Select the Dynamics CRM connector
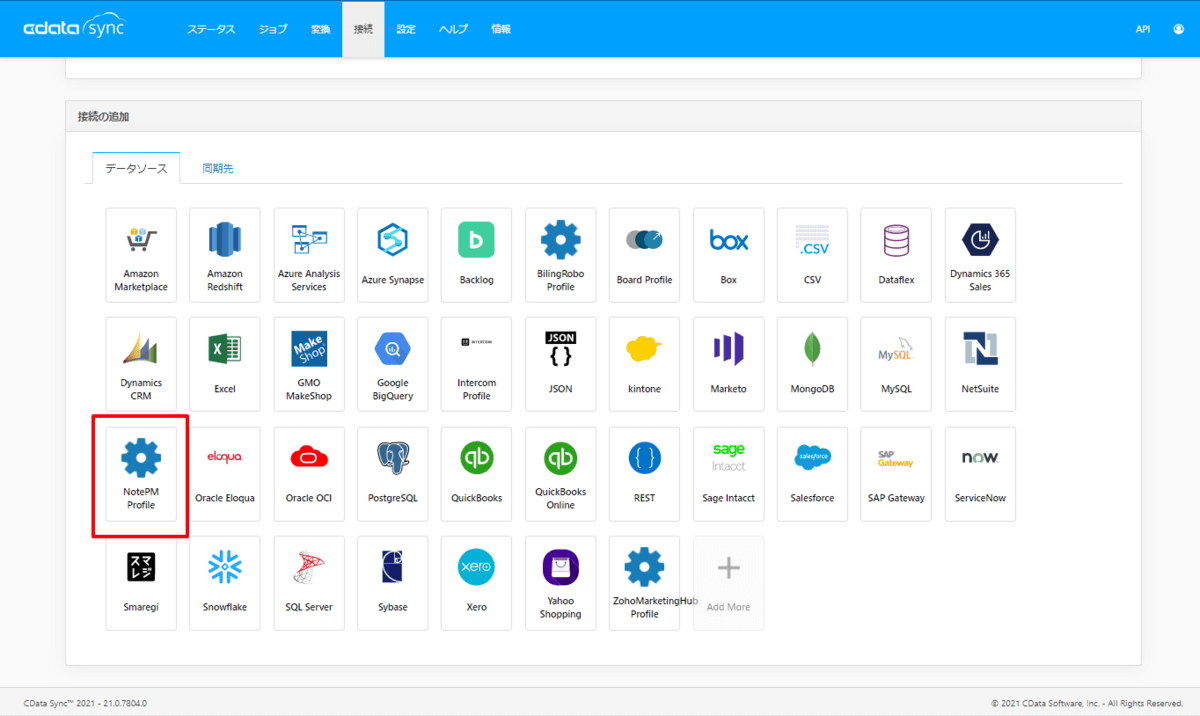Image resolution: width=1200 pixels, height=716 pixels. click(141, 364)
